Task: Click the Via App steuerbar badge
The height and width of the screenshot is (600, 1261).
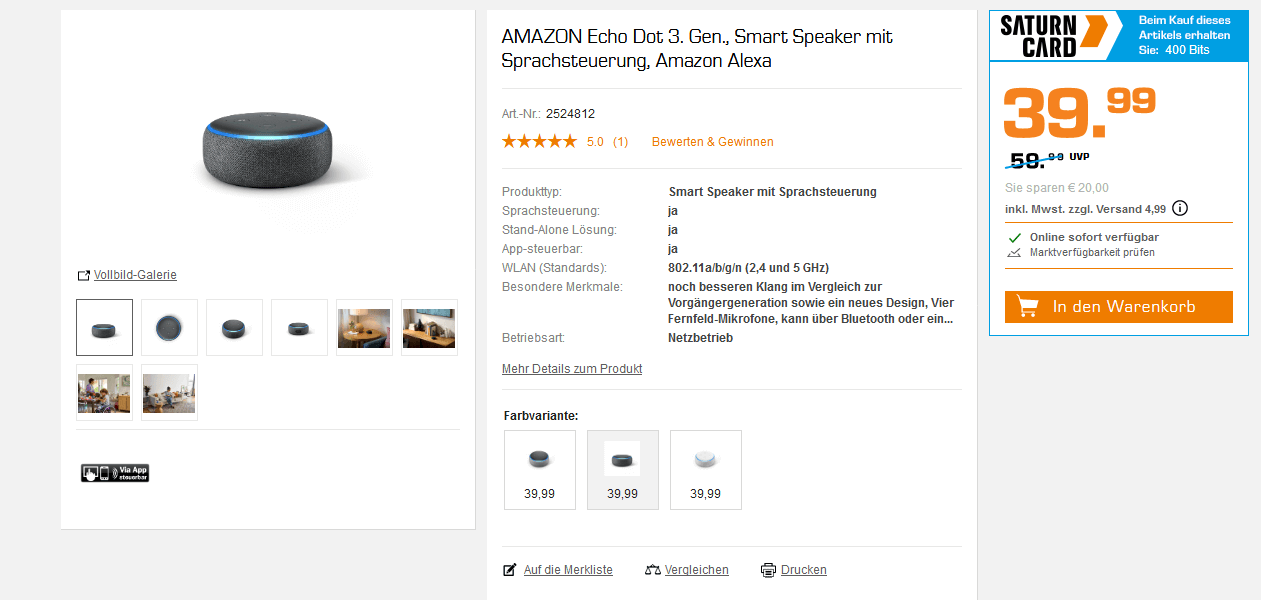Action: [x=115, y=473]
